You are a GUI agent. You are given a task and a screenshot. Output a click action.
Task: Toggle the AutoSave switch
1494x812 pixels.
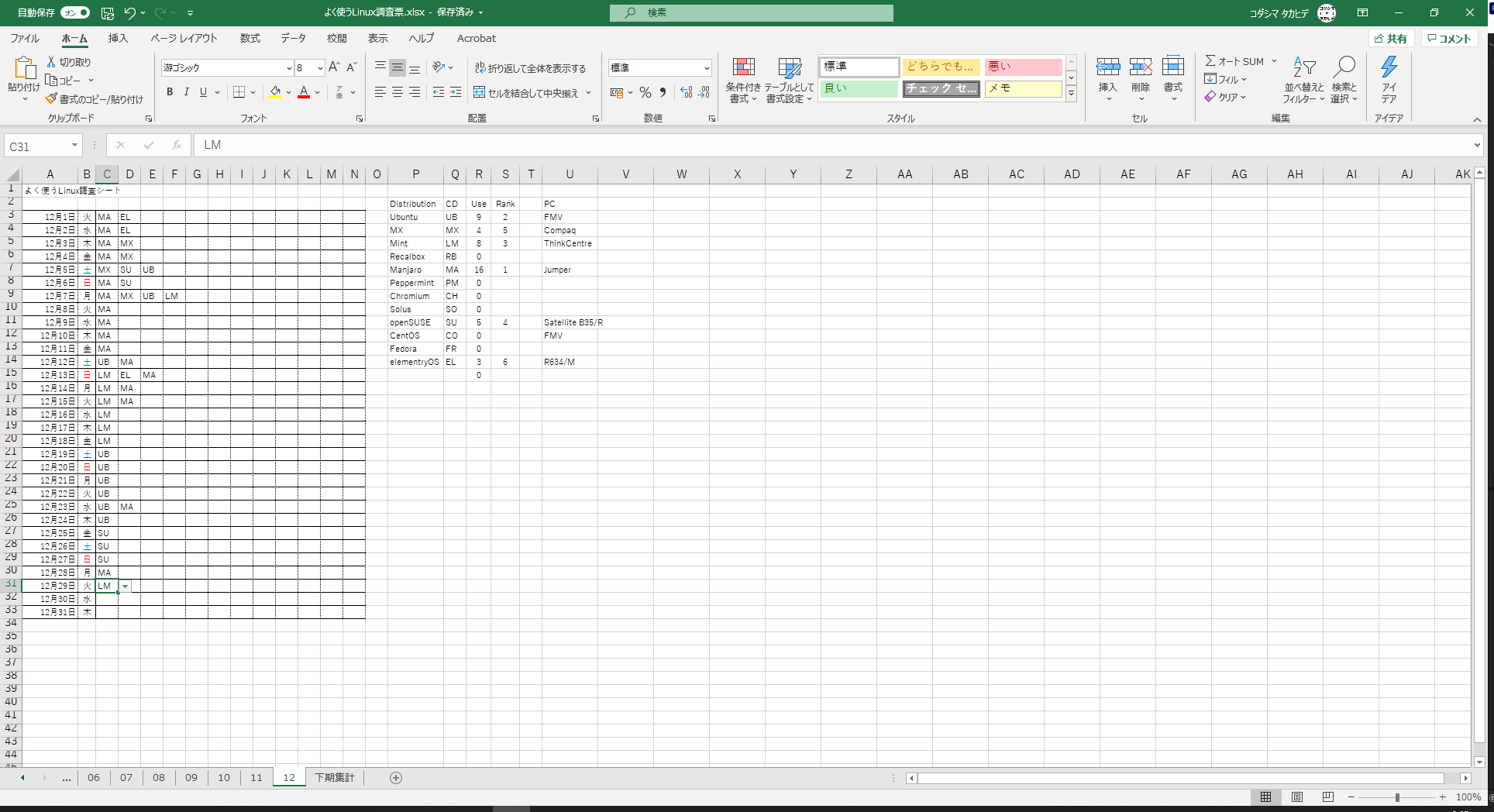tap(75, 12)
